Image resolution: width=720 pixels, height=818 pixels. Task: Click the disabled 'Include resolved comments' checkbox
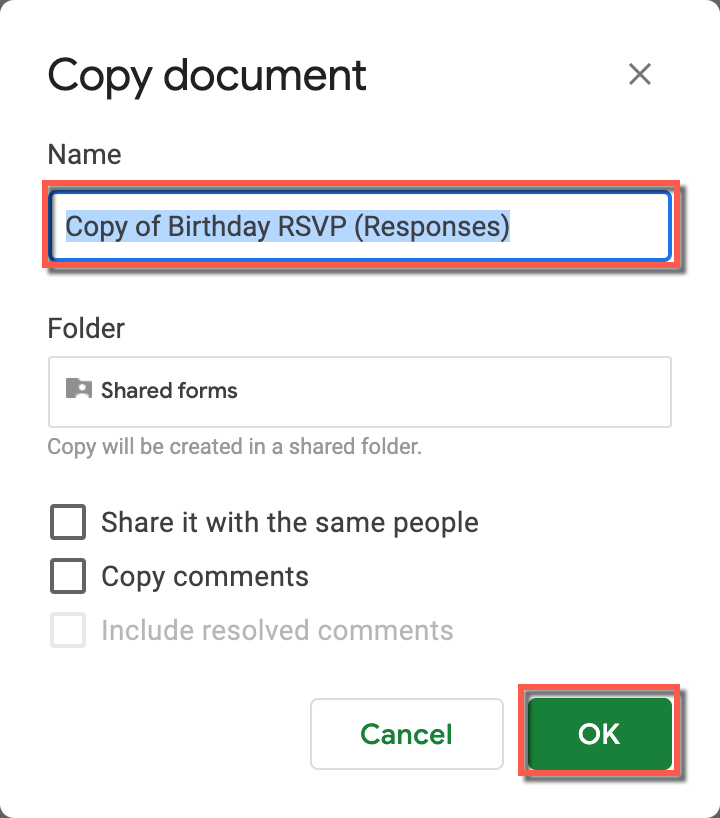tap(67, 630)
